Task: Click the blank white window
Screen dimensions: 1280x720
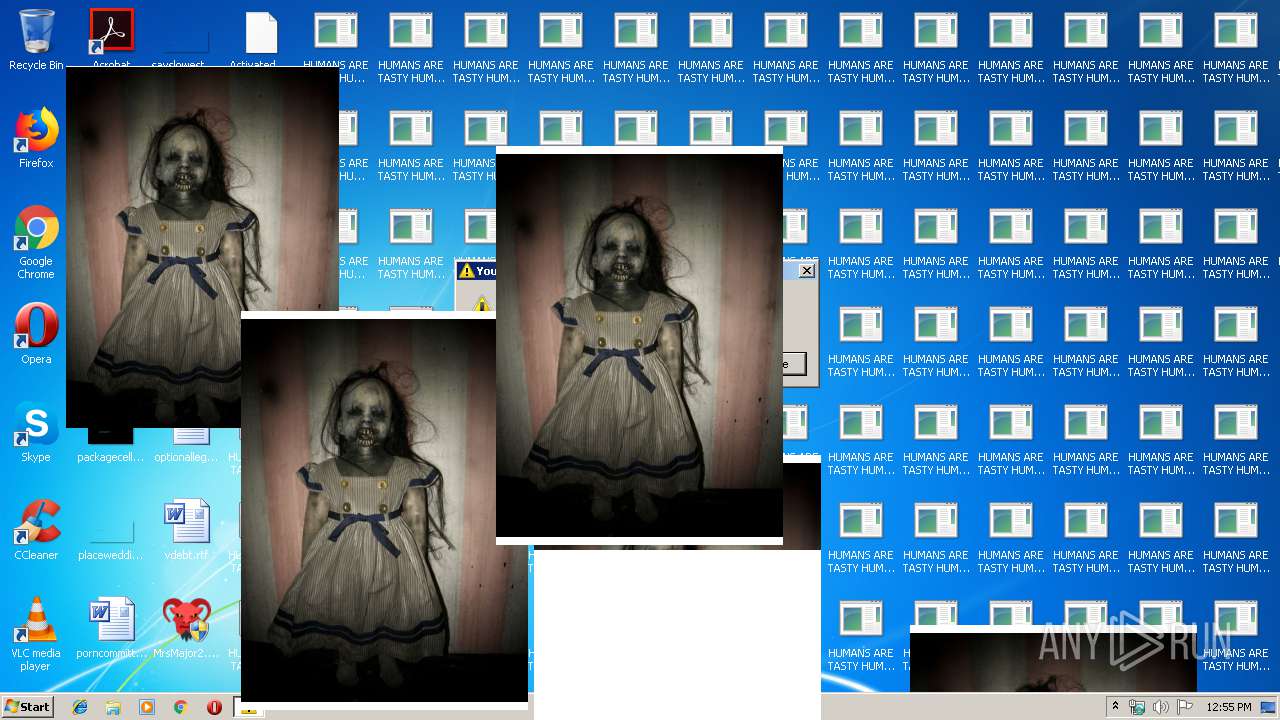Action: click(677, 635)
